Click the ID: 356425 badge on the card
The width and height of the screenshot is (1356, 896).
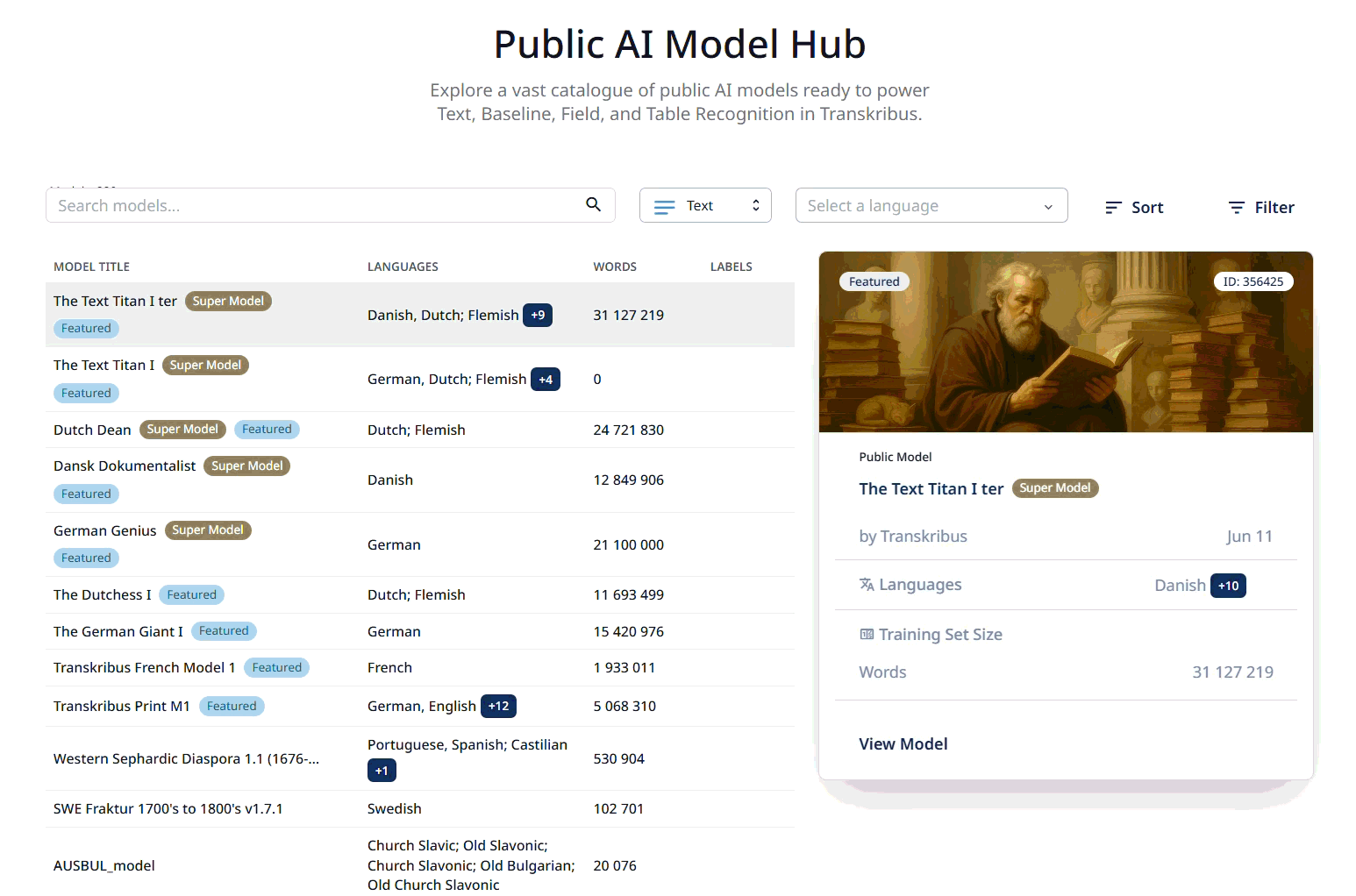click(1253, 281)
